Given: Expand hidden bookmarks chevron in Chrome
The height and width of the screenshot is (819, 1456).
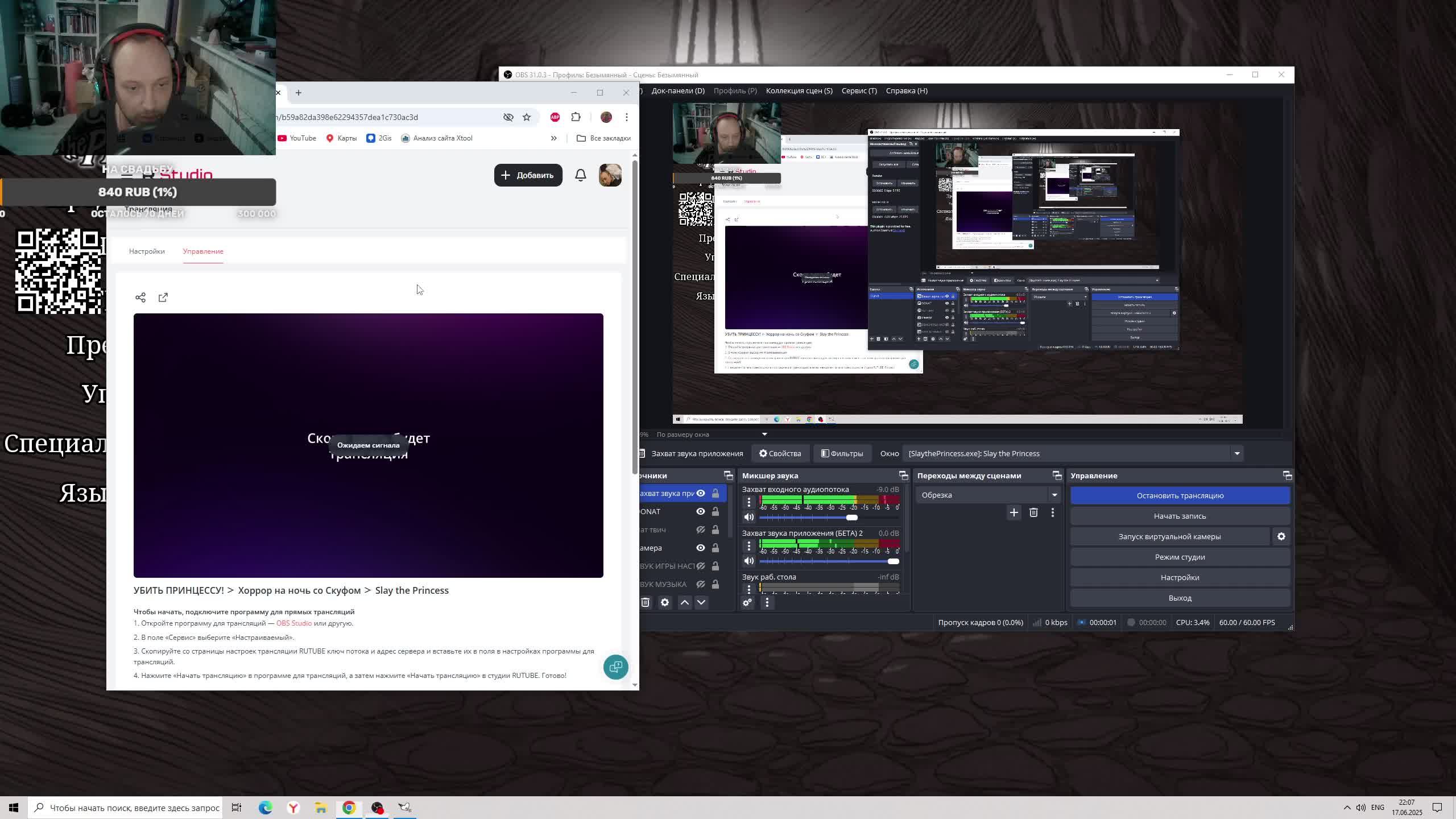Looking at the screenshot, I should tap(553, 138).
